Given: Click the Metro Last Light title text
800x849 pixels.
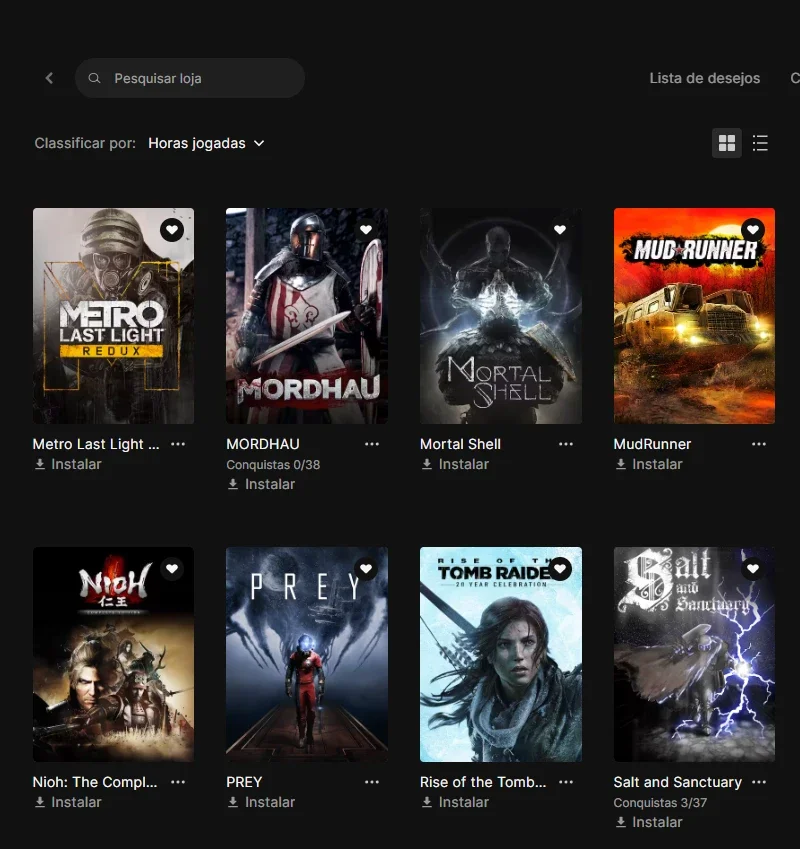Looking at the screenshot, I should coord(96,444).
